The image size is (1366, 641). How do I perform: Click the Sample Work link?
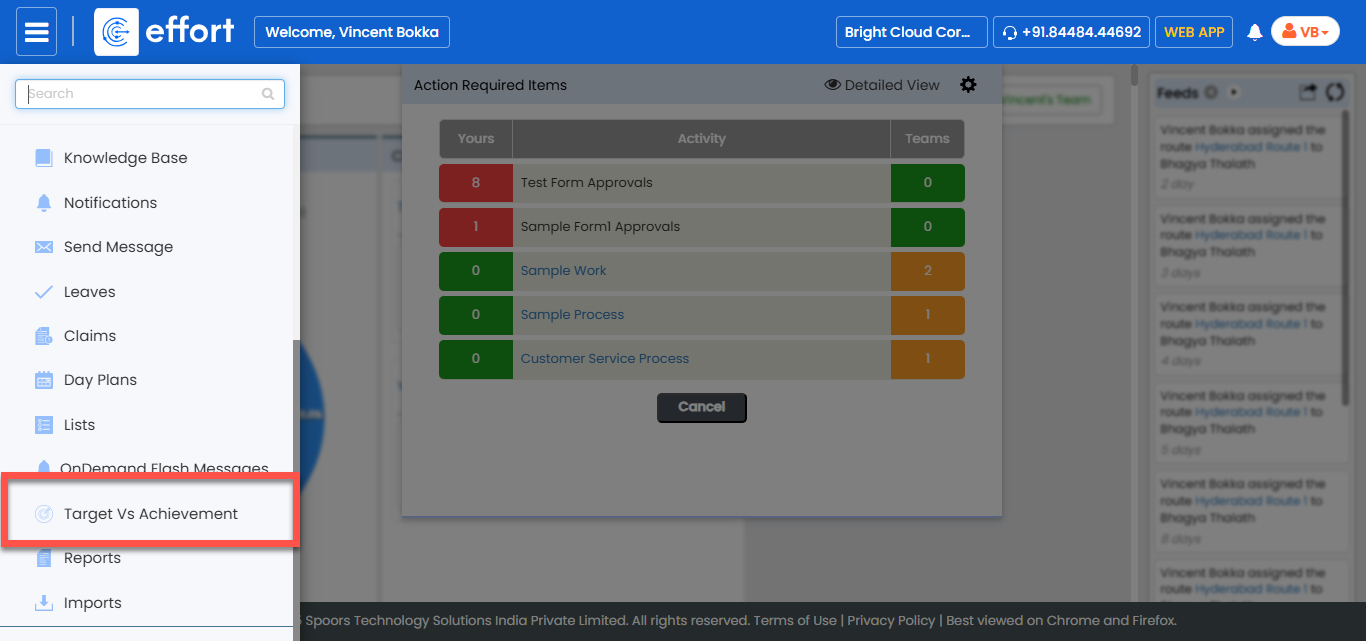563,271
